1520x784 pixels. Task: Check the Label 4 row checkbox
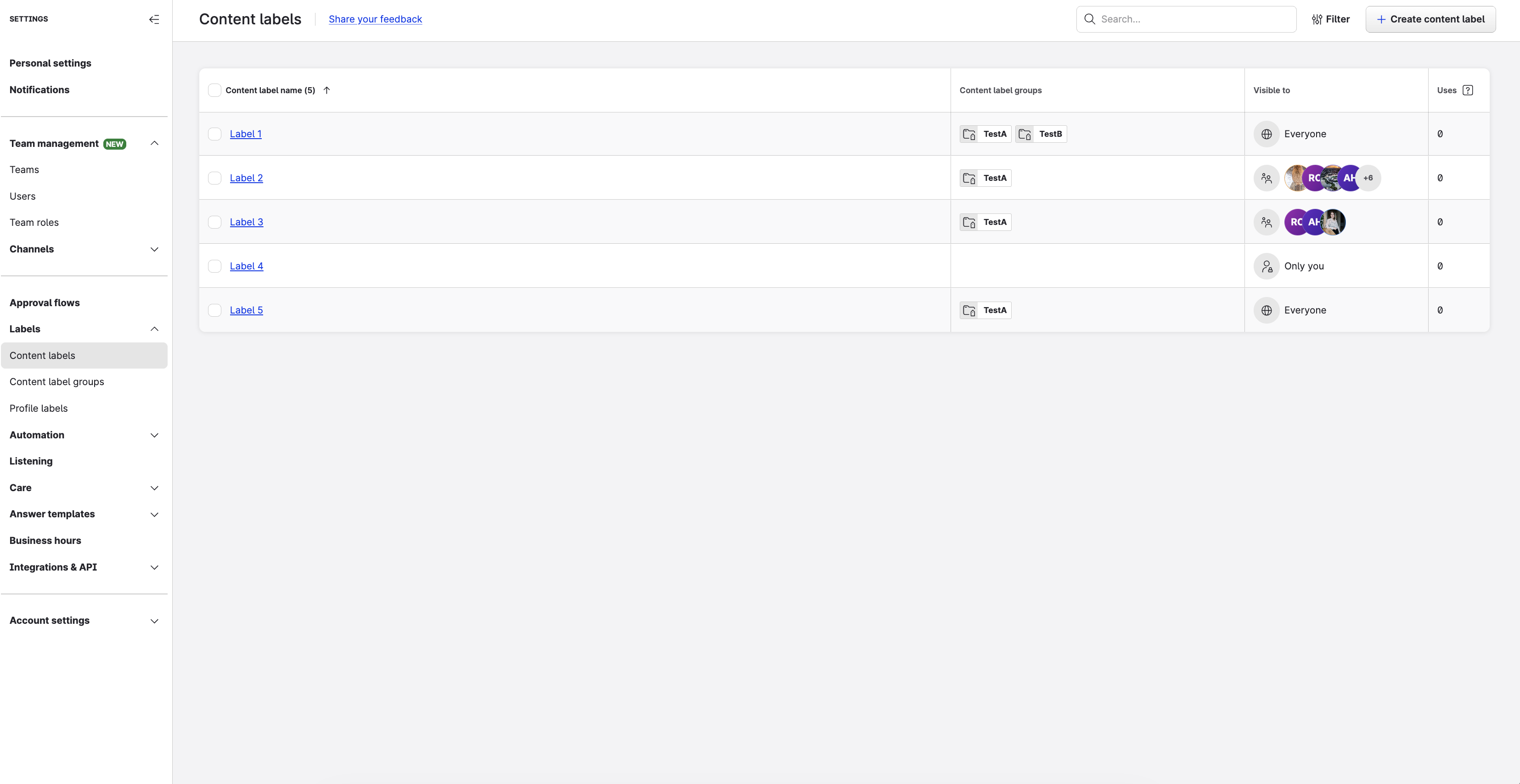pos(215,266)
